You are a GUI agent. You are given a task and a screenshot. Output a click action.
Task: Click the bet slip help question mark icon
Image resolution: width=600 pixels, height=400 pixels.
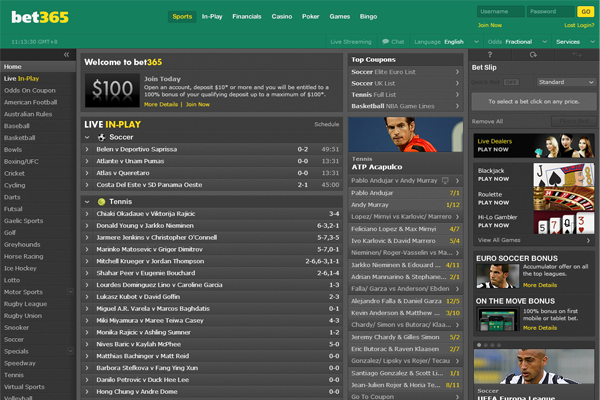[x=490, y=55]
